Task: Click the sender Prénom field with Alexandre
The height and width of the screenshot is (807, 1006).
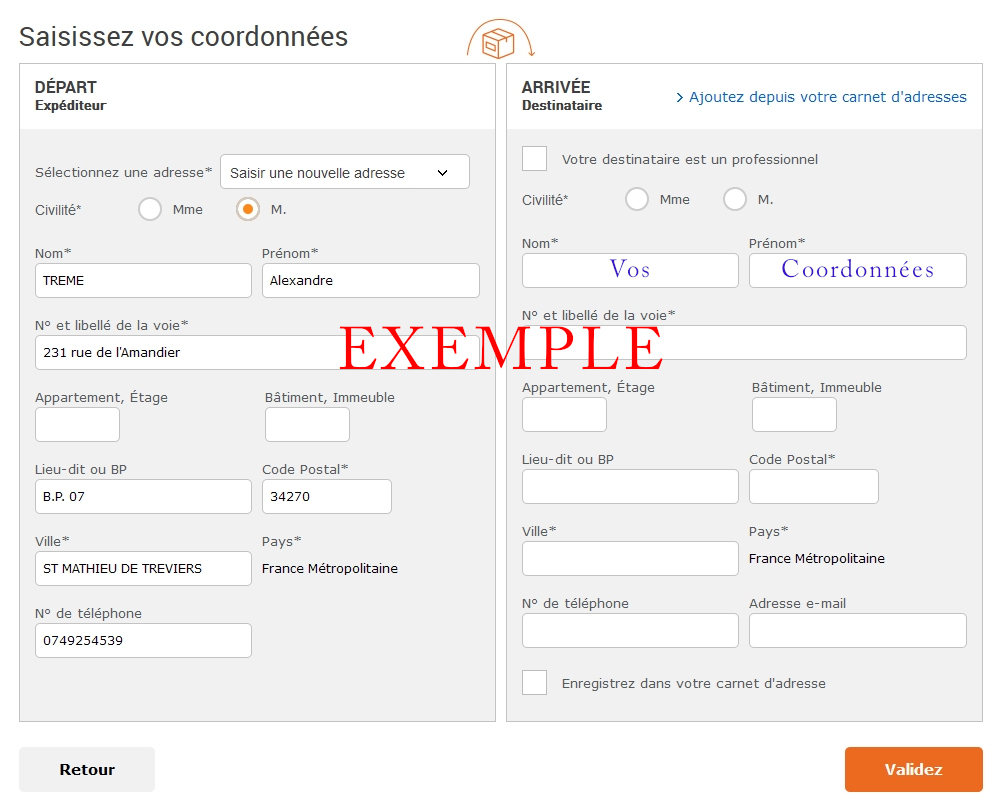Action: pyautogui.click(x=370, y=281)
